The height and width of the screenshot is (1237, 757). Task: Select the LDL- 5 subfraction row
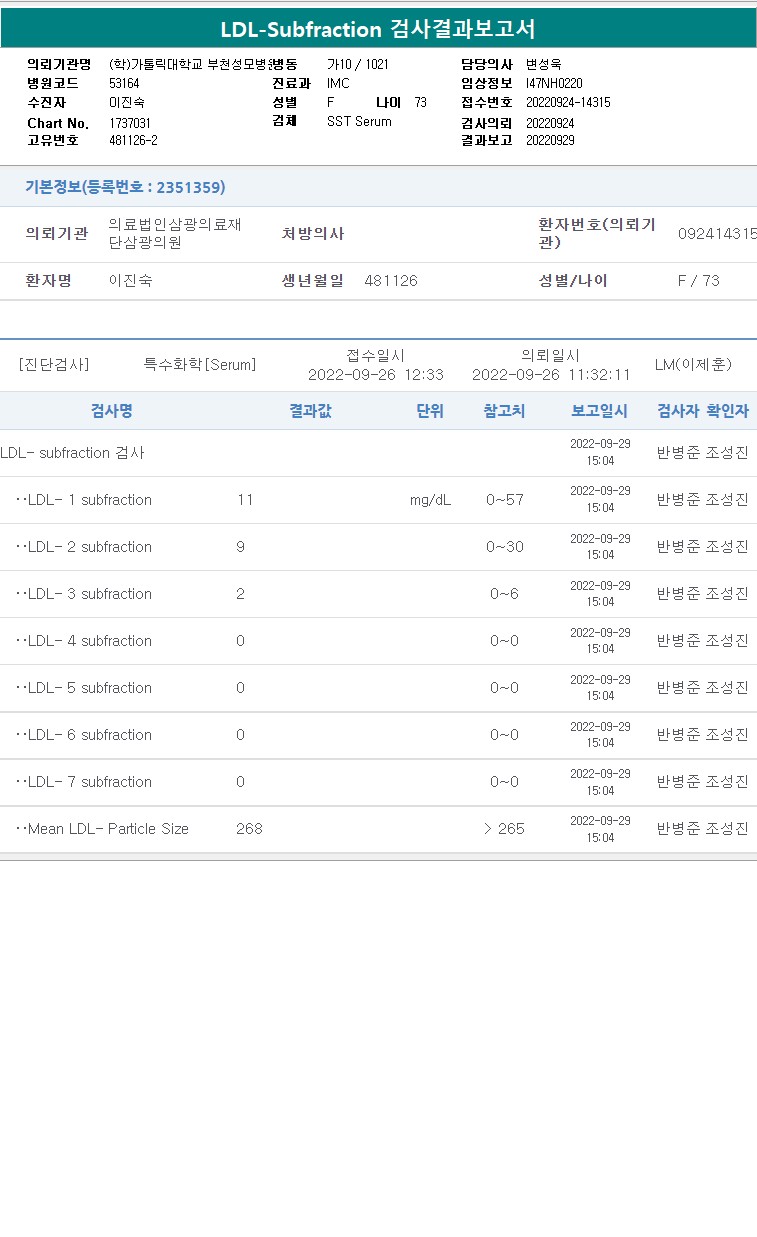click(378, 688)
